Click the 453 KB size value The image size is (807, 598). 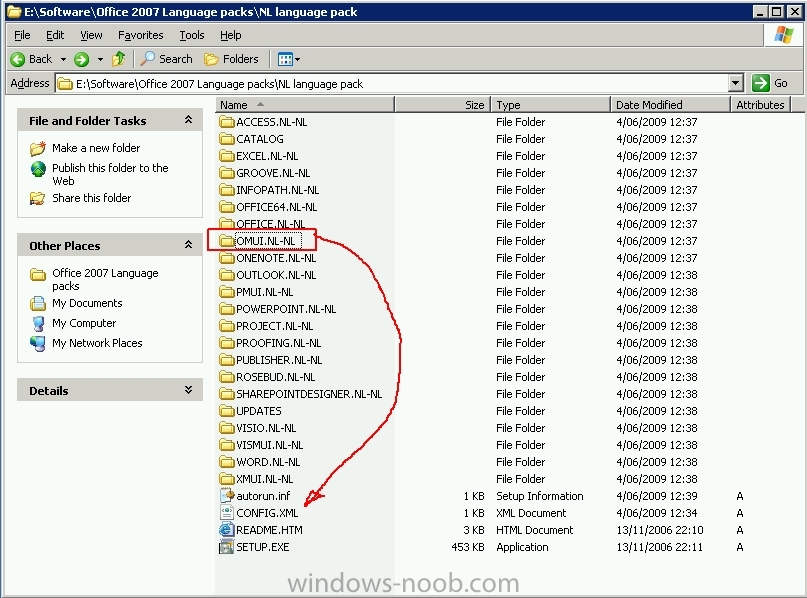click(468, 547)
